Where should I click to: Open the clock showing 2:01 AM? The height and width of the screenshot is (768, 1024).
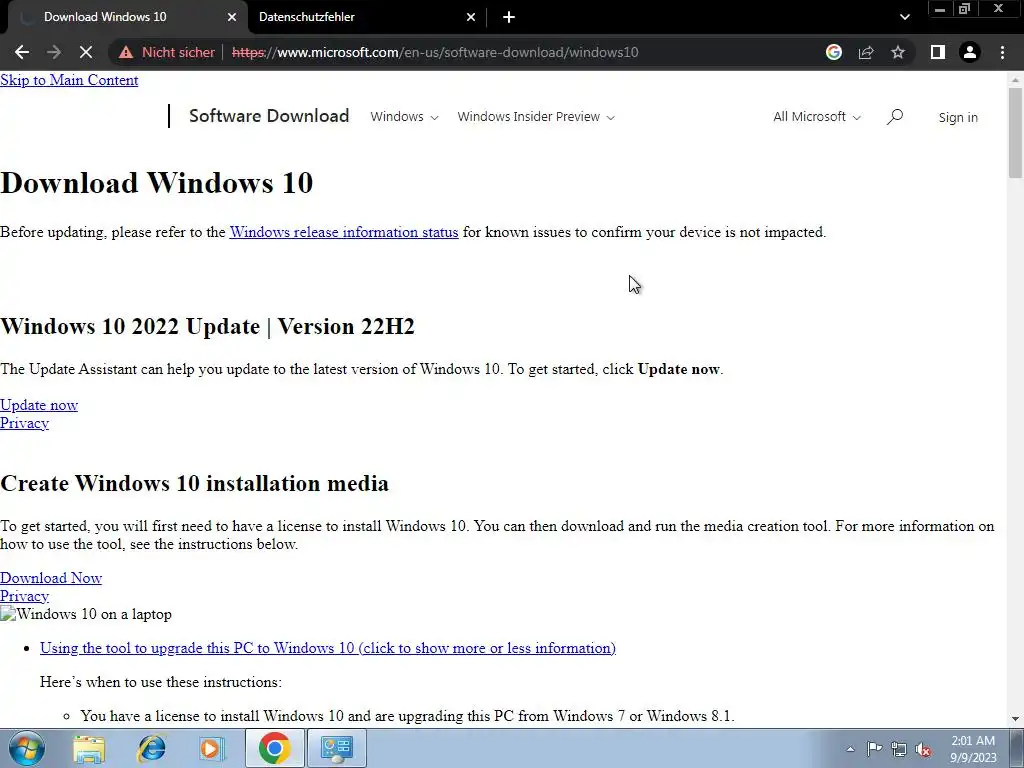tap(973, 749)
